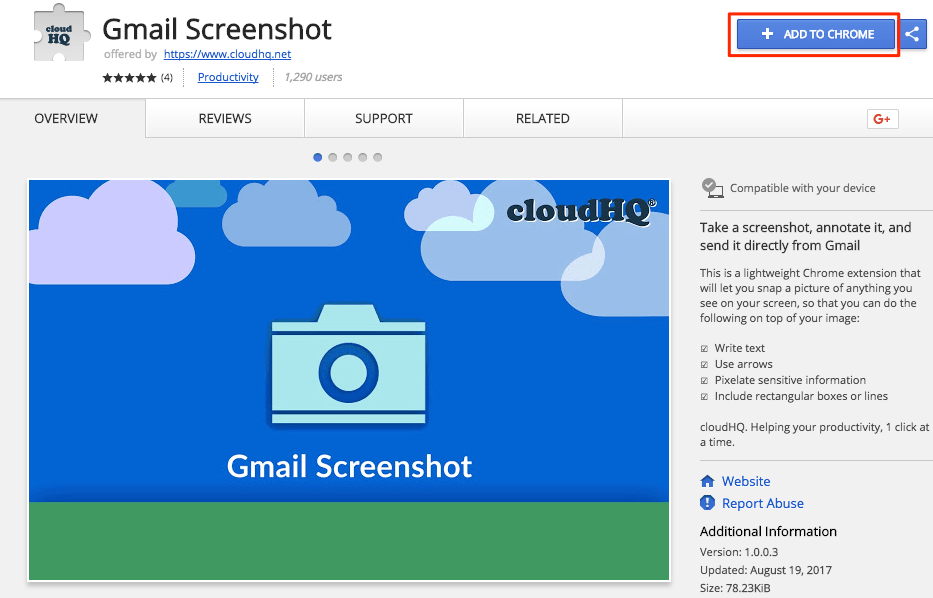This screenshot has width=933, height=598.
Task: Click the Report Abuse exclamation icon
Action: 707,503
